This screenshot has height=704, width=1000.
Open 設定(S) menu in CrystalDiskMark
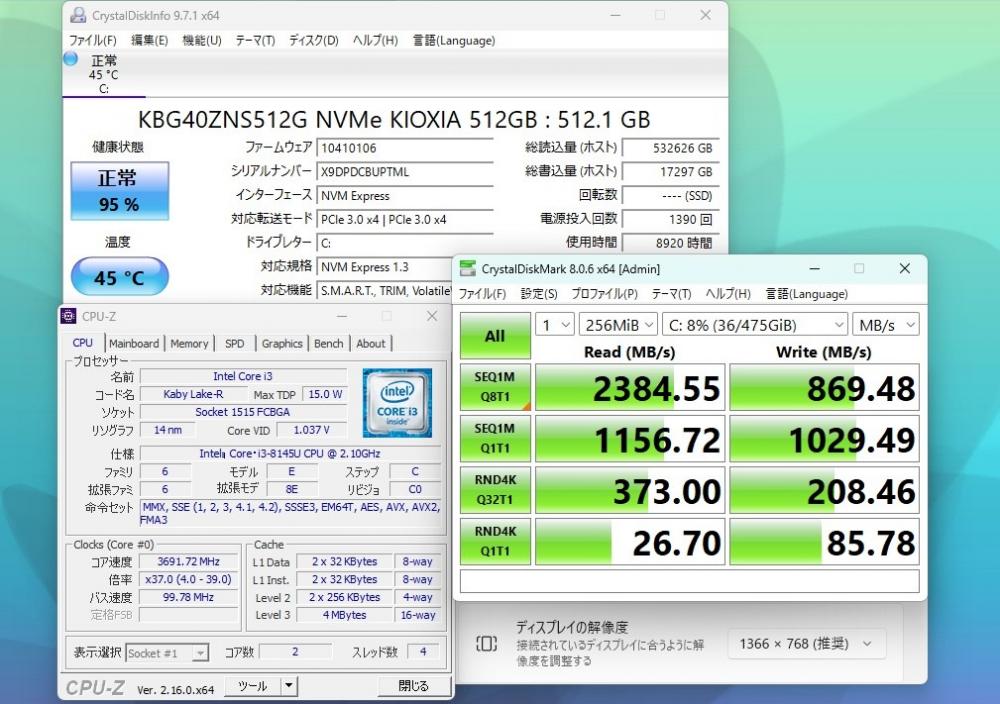(539, 293)
